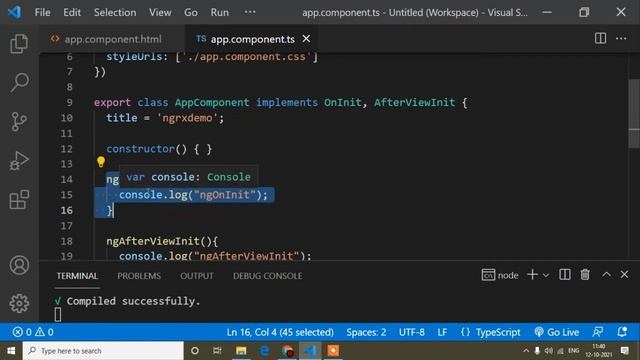Switch to the OUTPUT panel tab
This screenshot has height=360, width=640.
click(197, 276)
